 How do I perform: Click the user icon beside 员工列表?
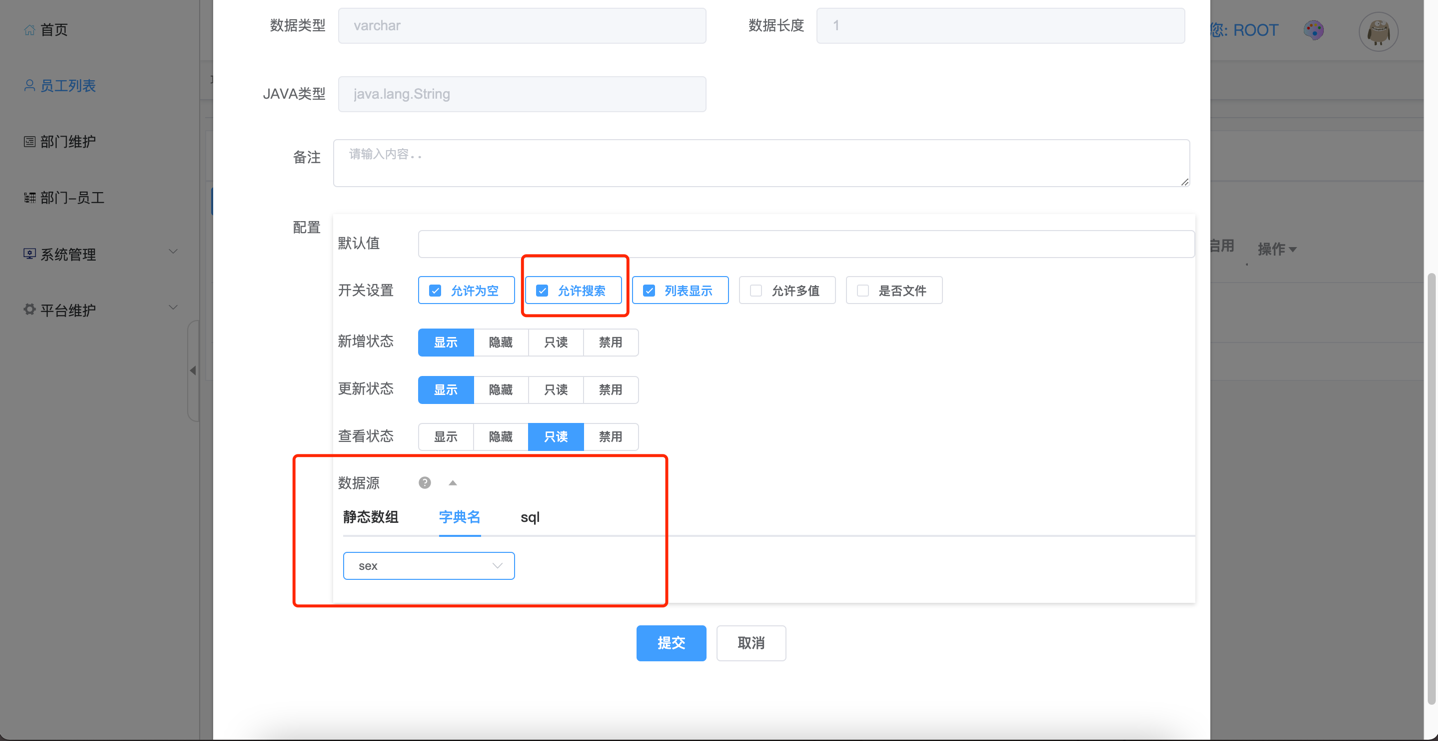[29, 86]
